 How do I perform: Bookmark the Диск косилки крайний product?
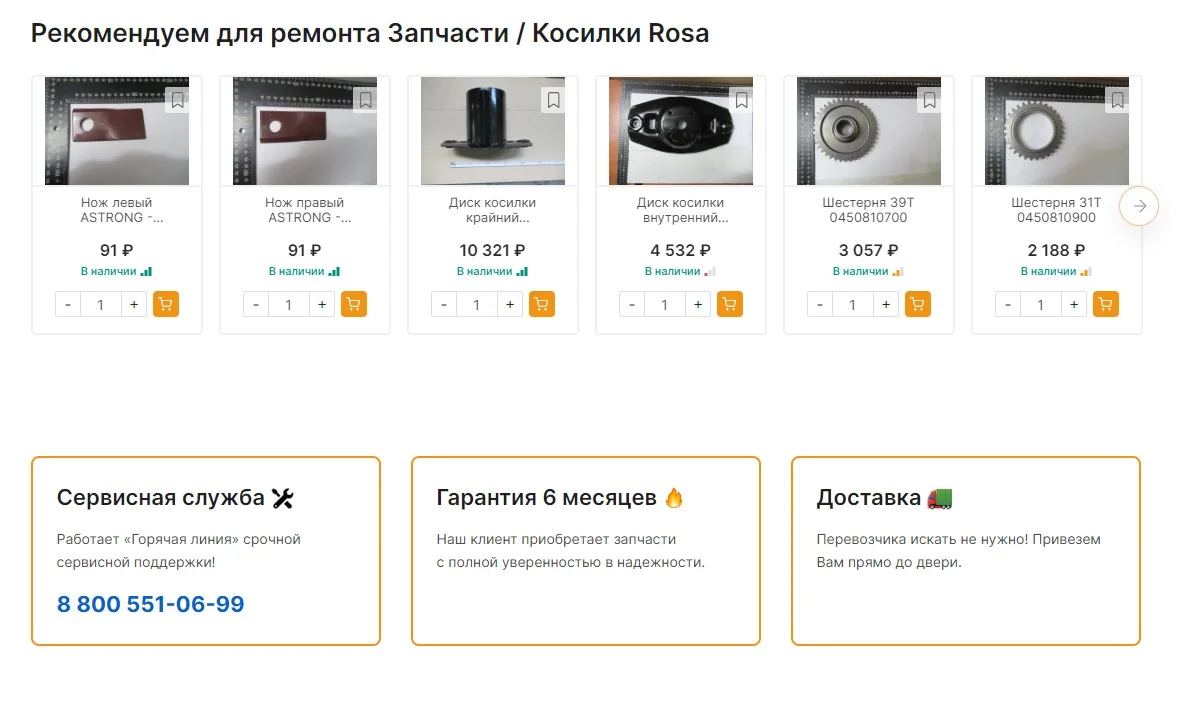point(553,100)
